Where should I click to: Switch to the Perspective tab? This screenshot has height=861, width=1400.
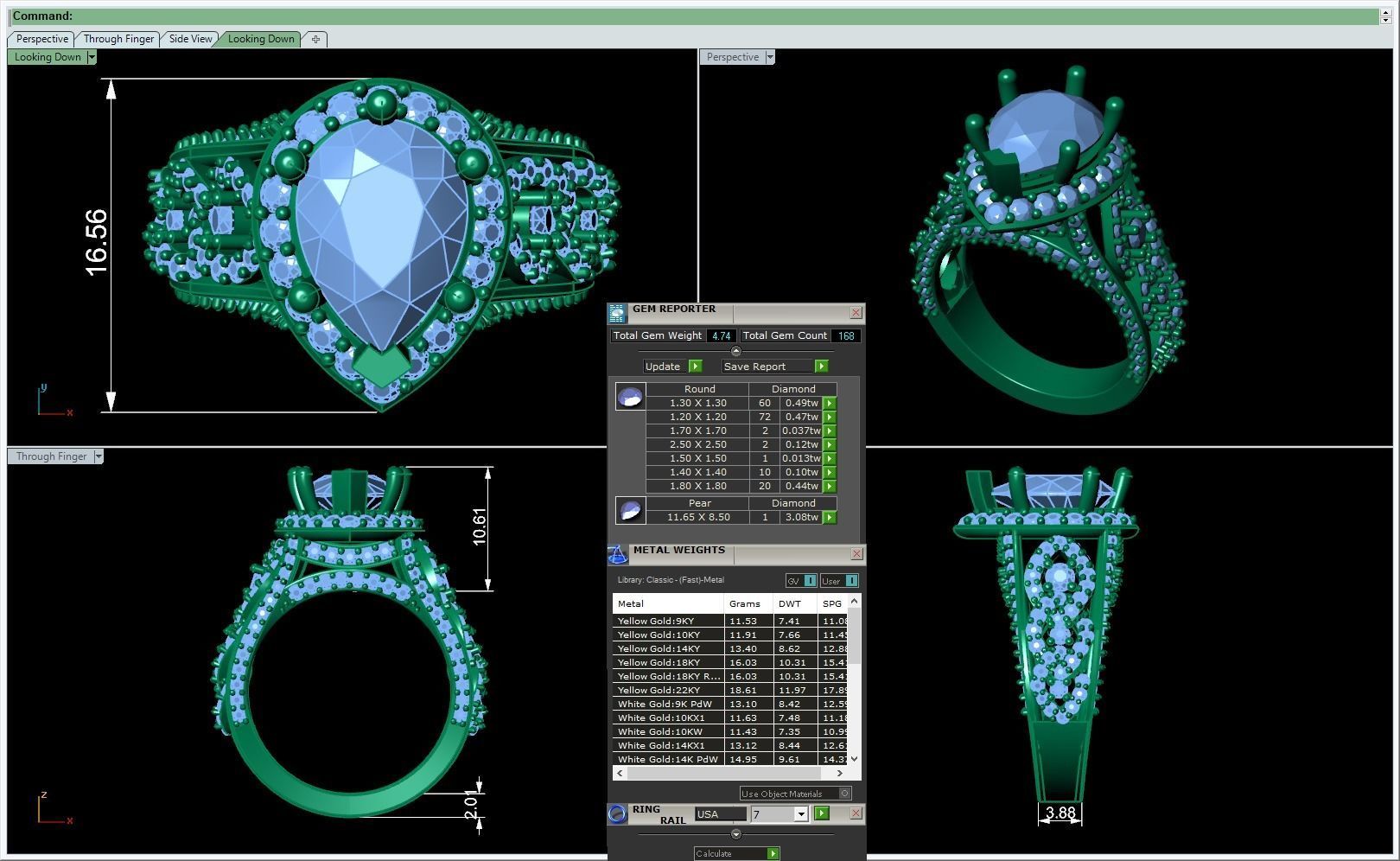pyautogui.click(x=41, y=39)
